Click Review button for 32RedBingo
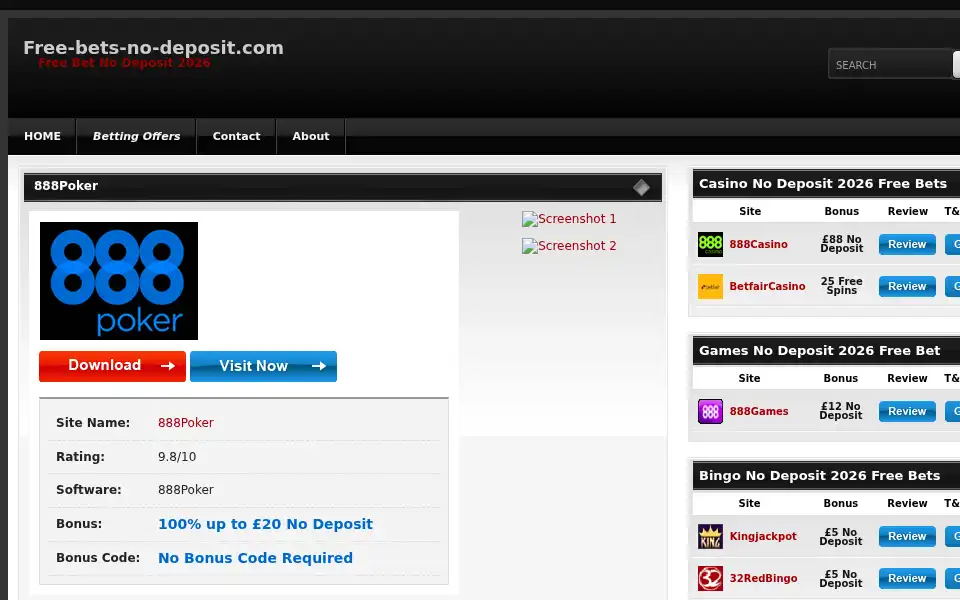Image resolution: width=960 pixels, height=600 pixels. click(907, 579)
